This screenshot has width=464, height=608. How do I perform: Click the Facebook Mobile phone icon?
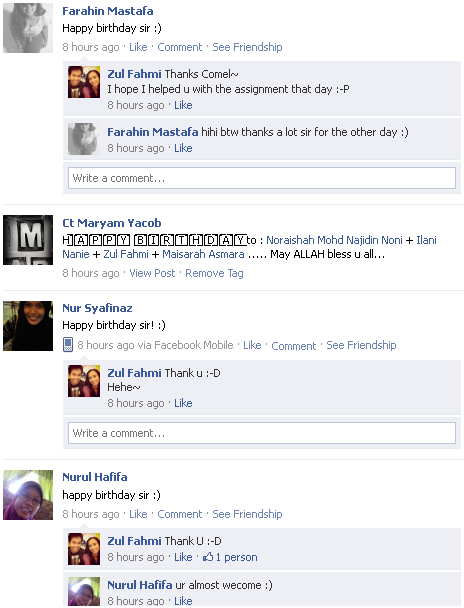click(x=68, y=344)
